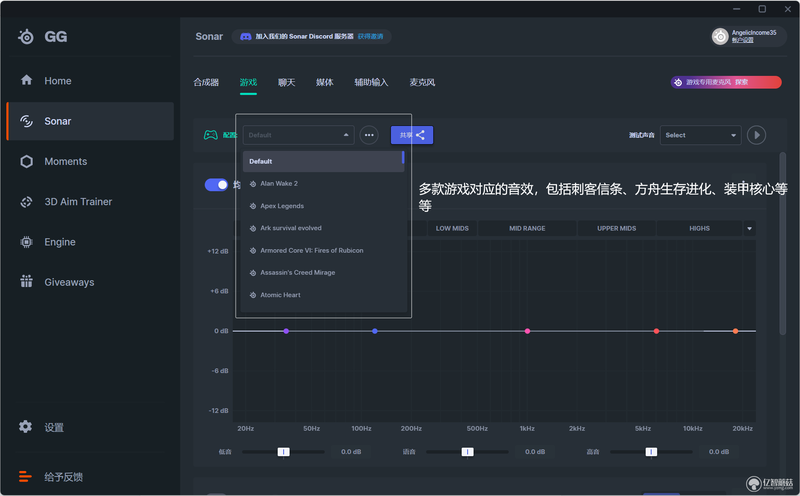Viewport: 800px width, 496px height.
Task: Click the 给予反馈 feedback label
Action: point(64,477)
